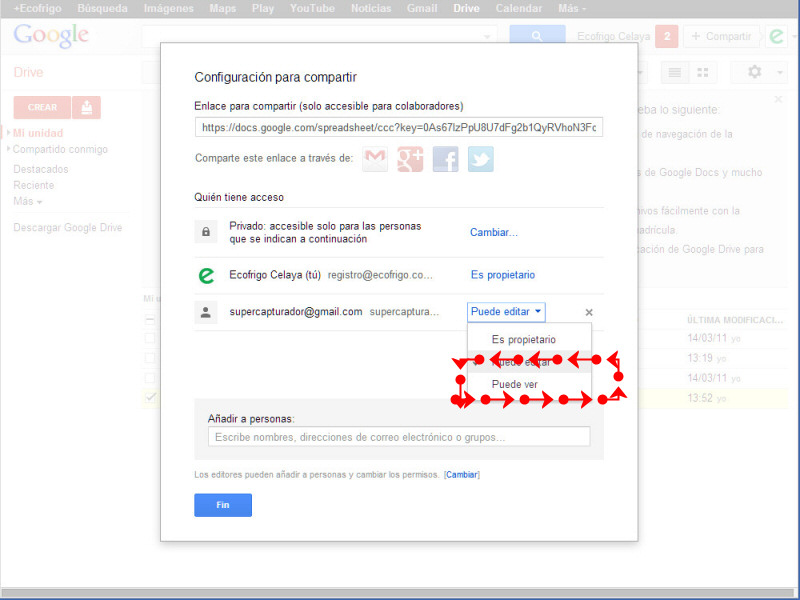The image size is (800, 600).
Task: Select Es propietario in dropdown
Action: coord(523,340)
